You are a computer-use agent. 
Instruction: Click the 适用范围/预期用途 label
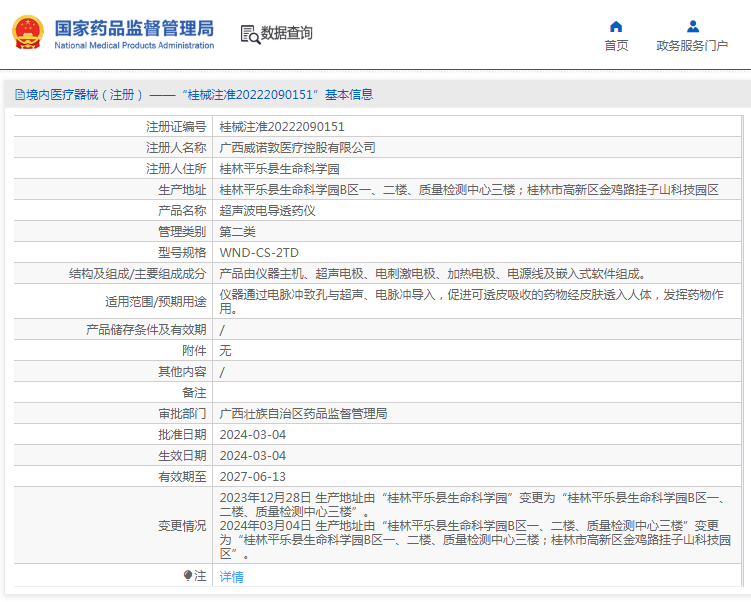tap(156, 302)
